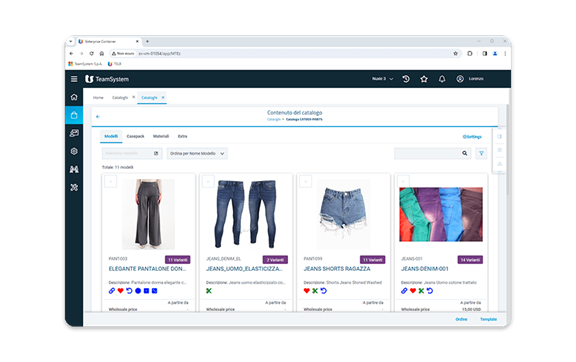This screenshot has height=362, width=576.
Task: Switch to the inactive Cataloghi tab
Action: [120, 97]
